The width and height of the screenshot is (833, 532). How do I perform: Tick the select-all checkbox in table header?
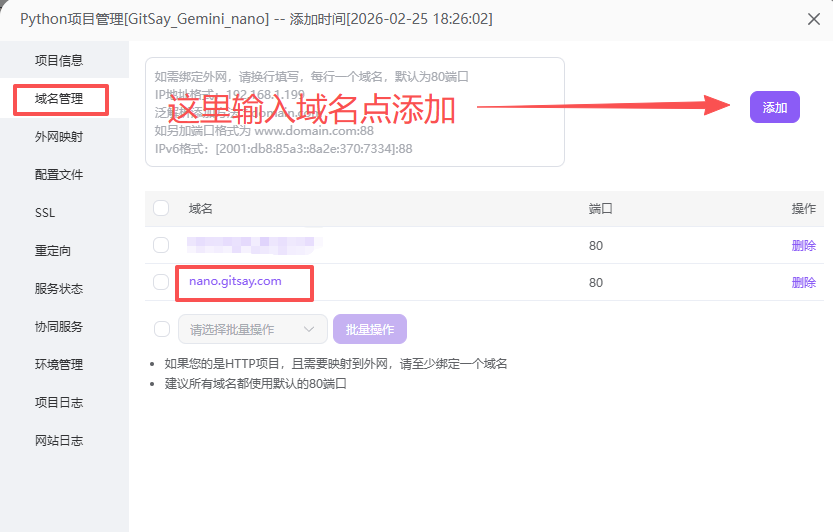(161, 208)
